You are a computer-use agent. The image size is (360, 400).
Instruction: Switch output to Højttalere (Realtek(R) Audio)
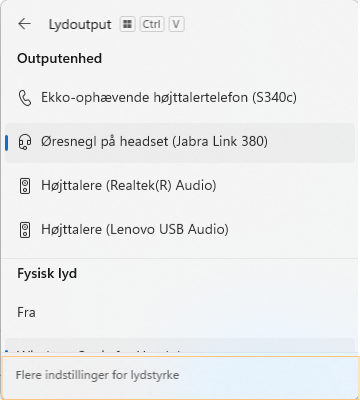tap(180, 186)
